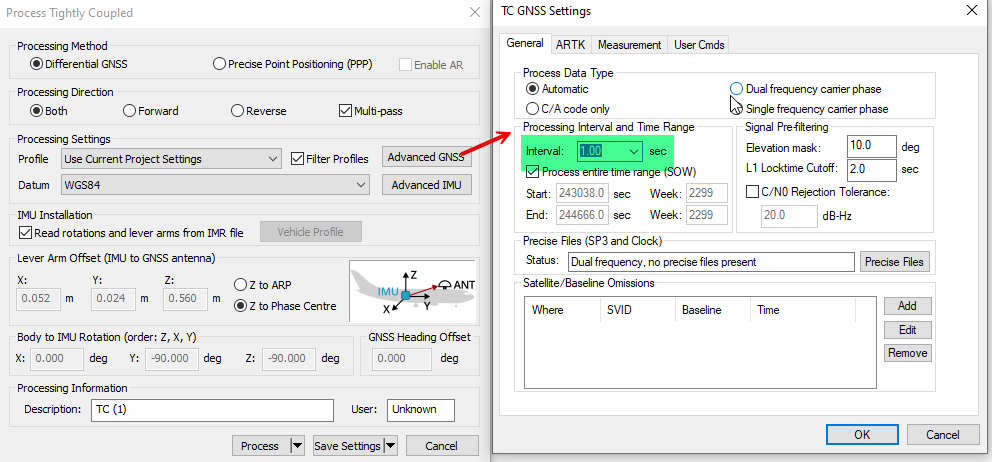
Task: Click the Description field containing TC (1)
Action: [x=213, y=410]
